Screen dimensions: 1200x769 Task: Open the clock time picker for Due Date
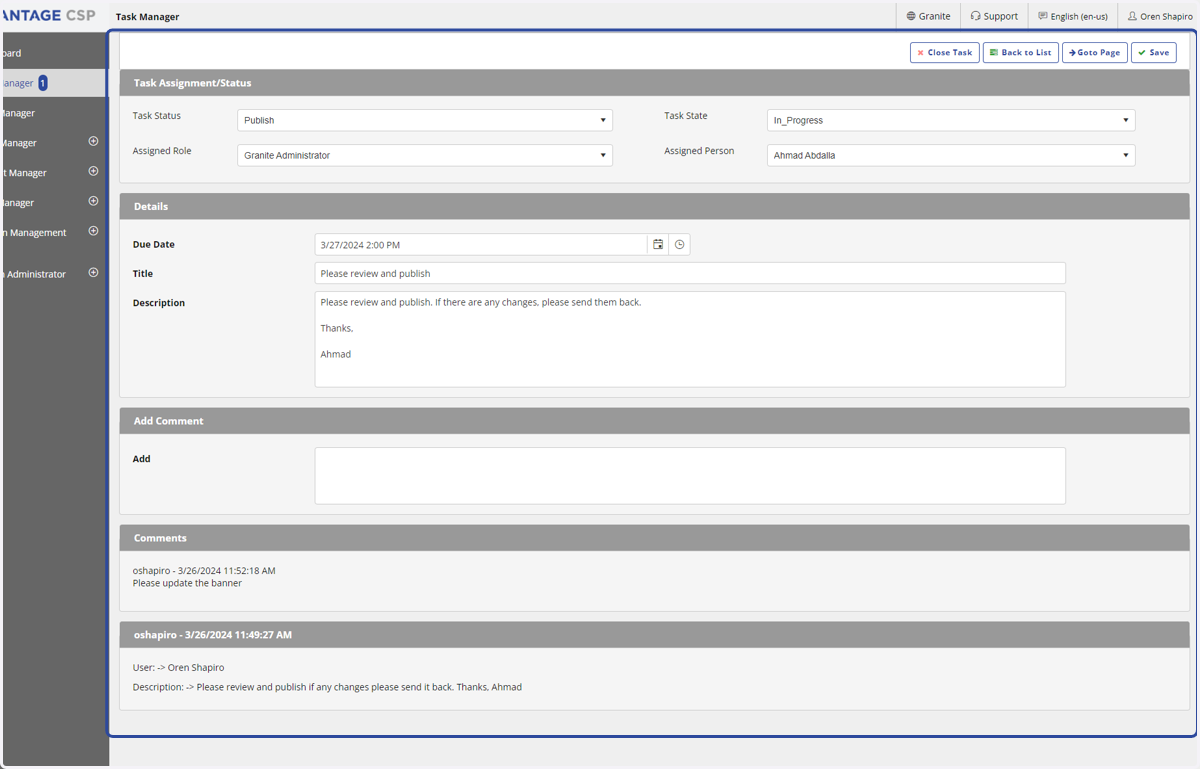(680, 245)
